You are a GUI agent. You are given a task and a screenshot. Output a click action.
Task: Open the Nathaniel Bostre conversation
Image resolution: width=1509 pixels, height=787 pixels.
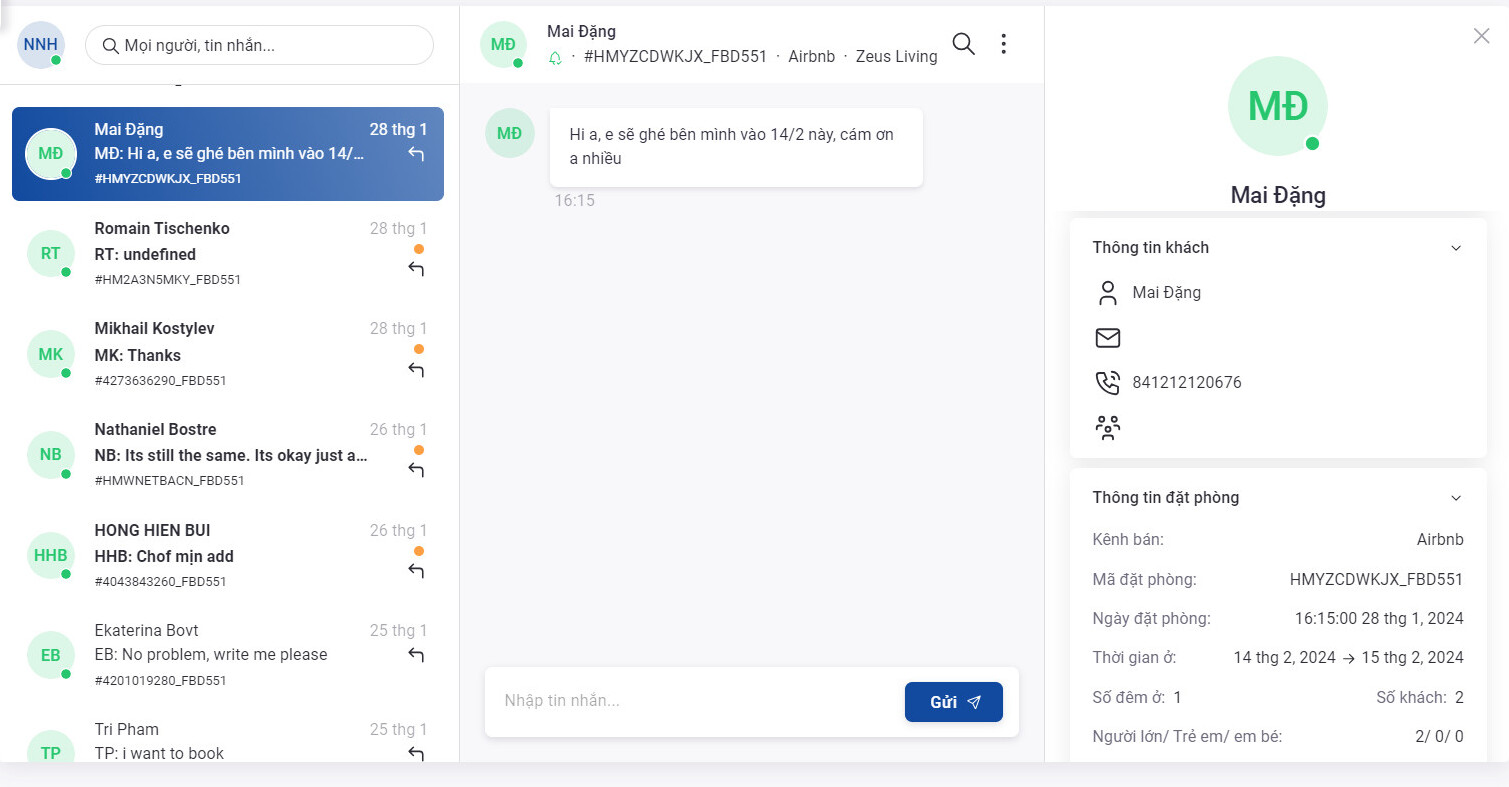[228, 454]
